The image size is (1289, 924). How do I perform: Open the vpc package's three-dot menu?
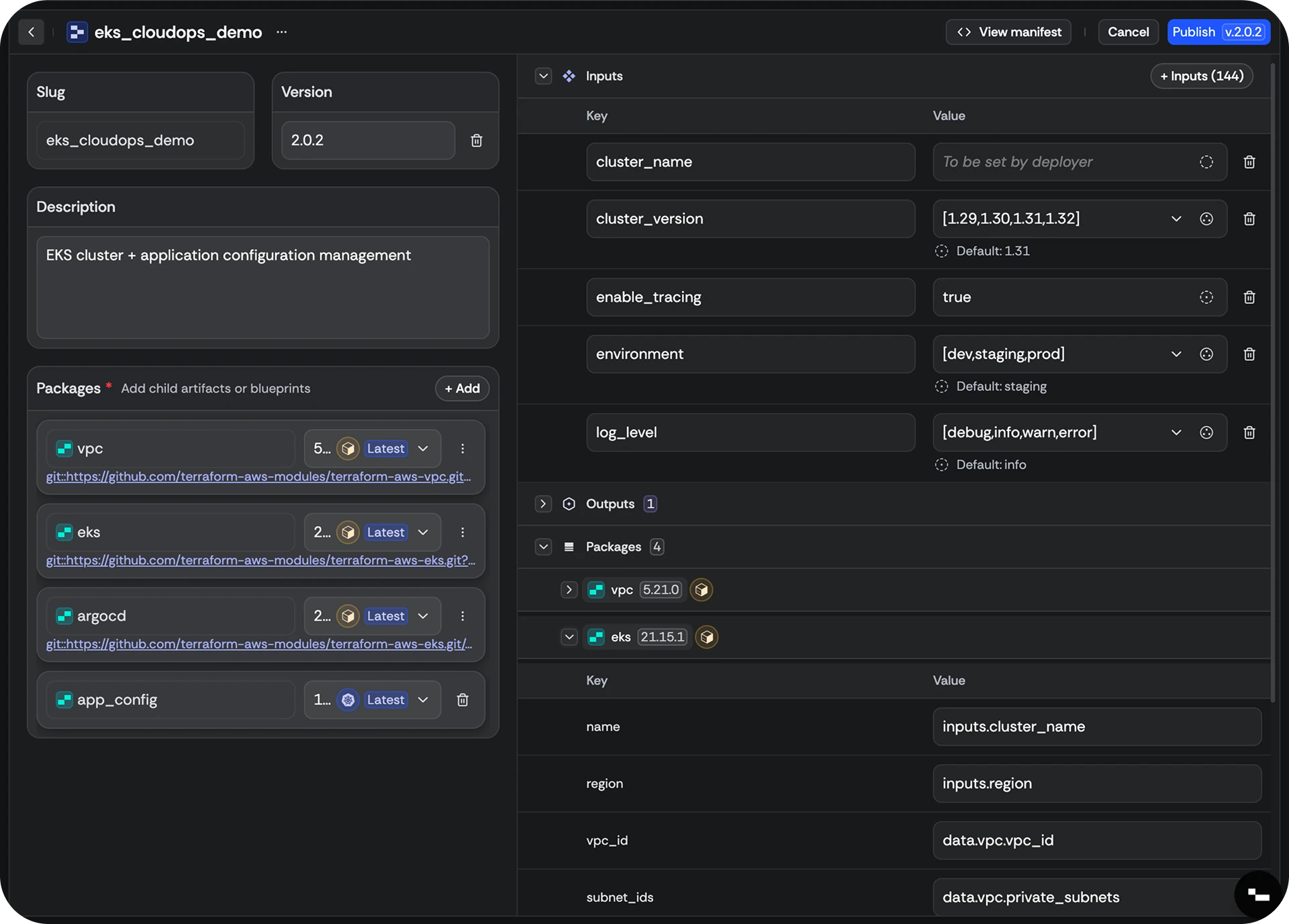(x=463, y=448)
